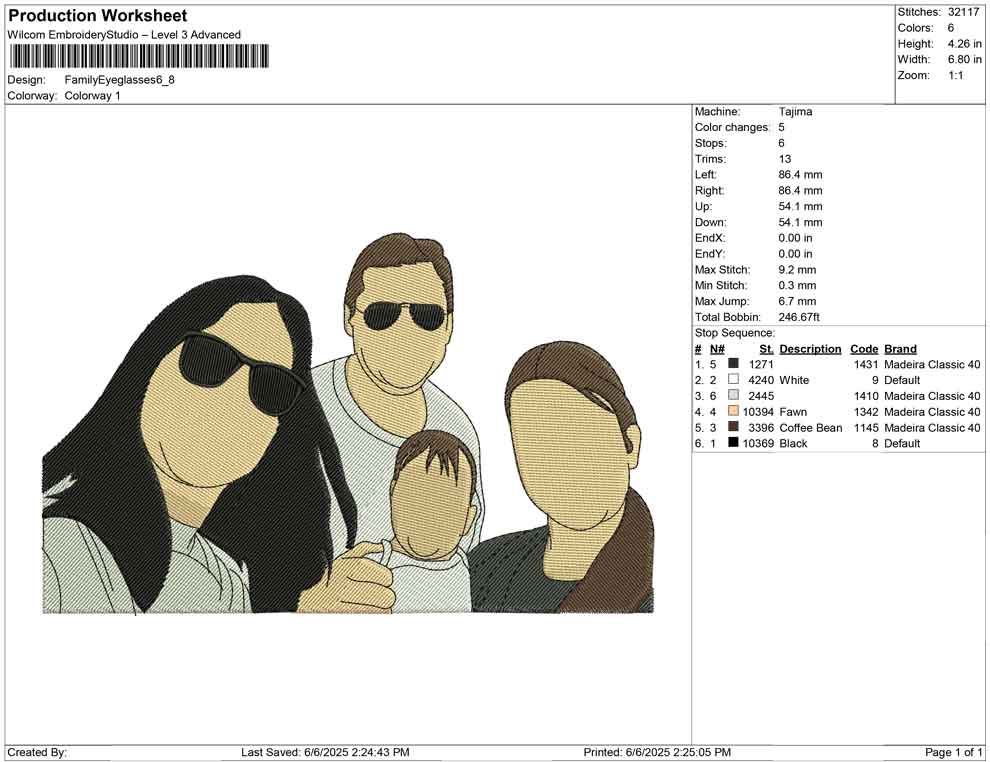
Task: Click 'Madeira Classic 40' brand in row 1
Action: coord(933,364)
